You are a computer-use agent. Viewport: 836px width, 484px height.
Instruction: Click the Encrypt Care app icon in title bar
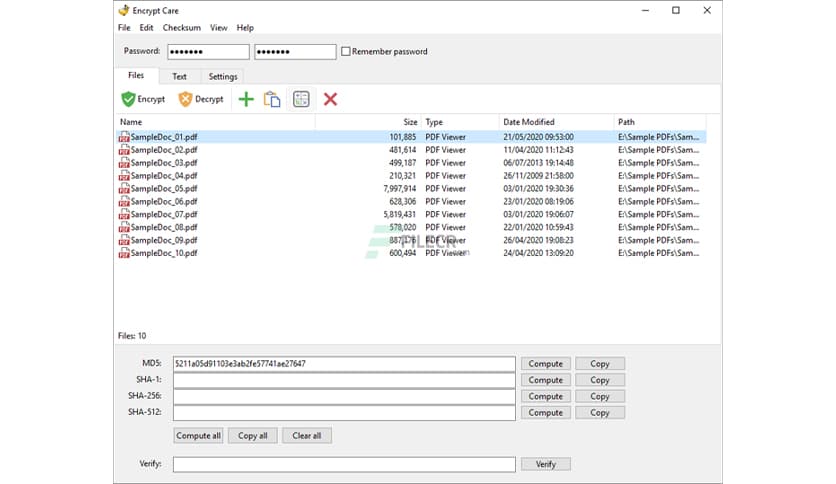[x=124, y=10]
